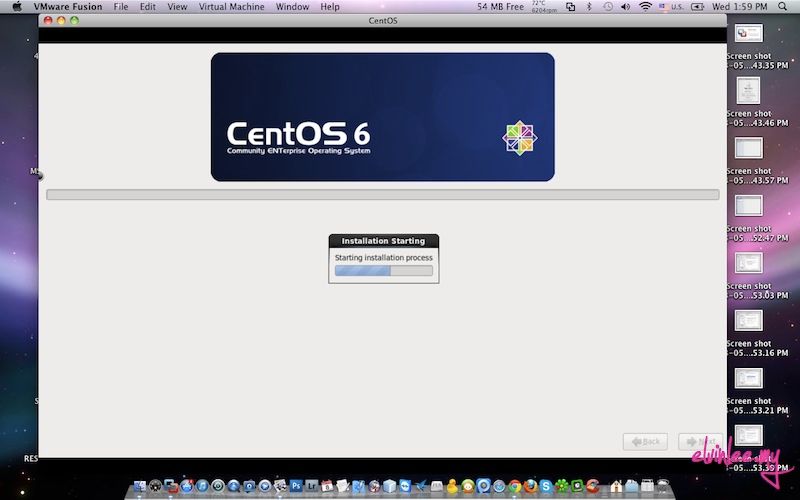
Task: Launch Firefox from the dock
Action: click(x=531, y=486)
